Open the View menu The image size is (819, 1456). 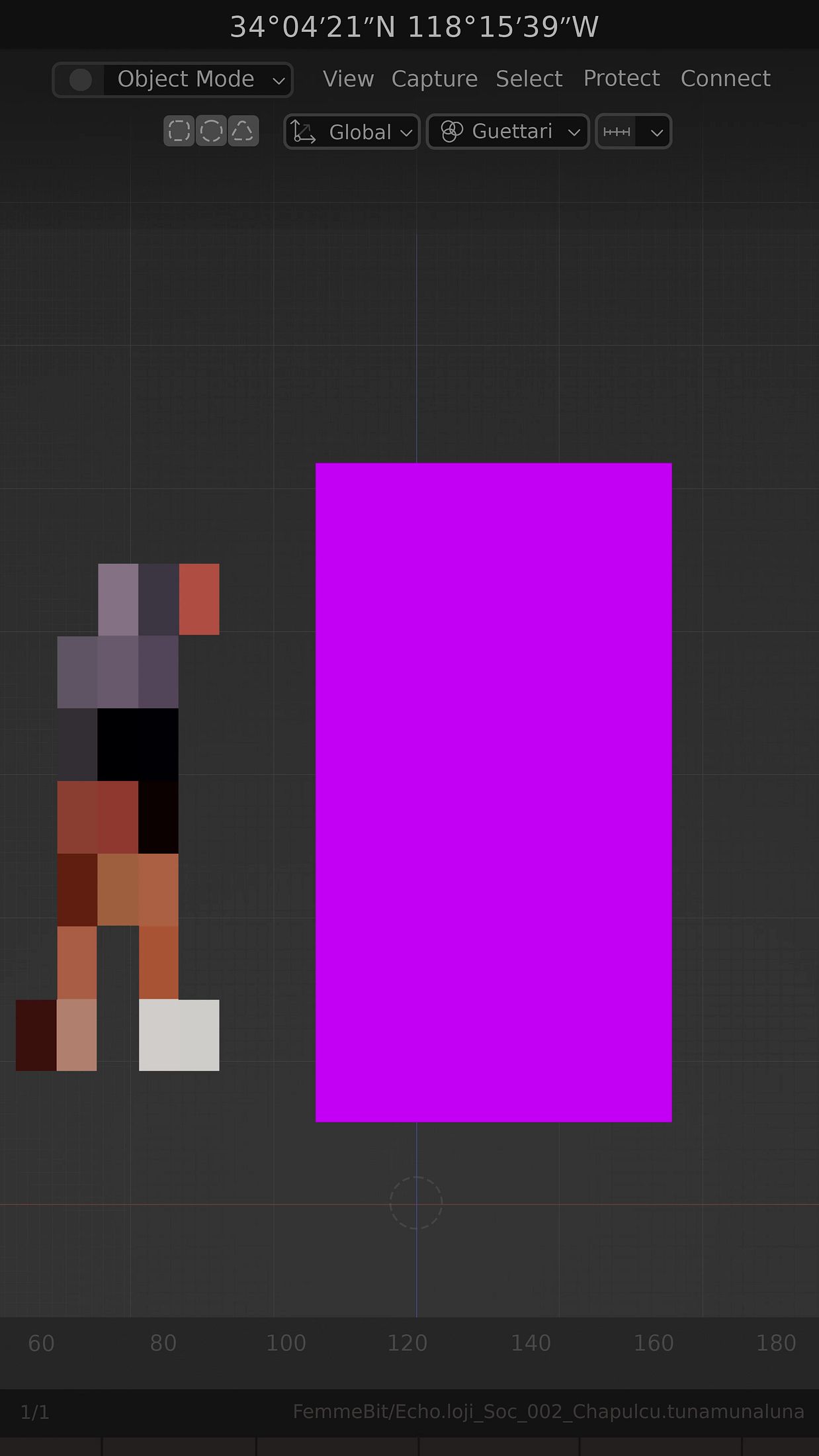point(348,79)
